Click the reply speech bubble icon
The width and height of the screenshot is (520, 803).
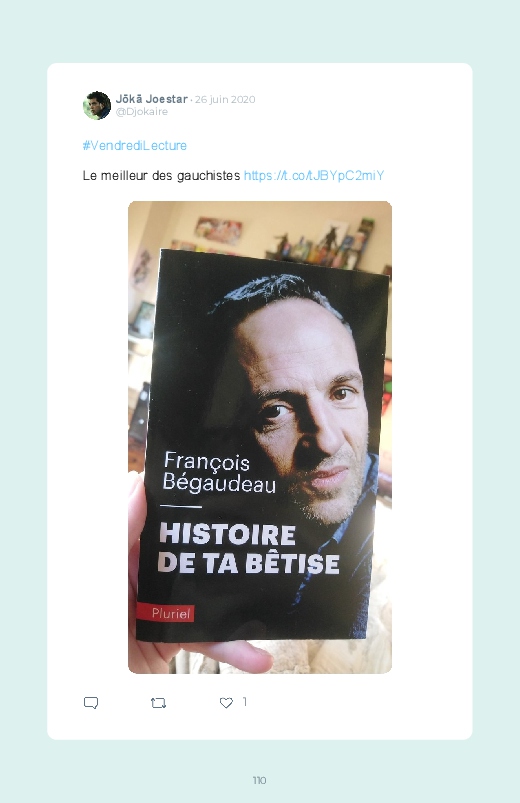[x=91, y=703]
